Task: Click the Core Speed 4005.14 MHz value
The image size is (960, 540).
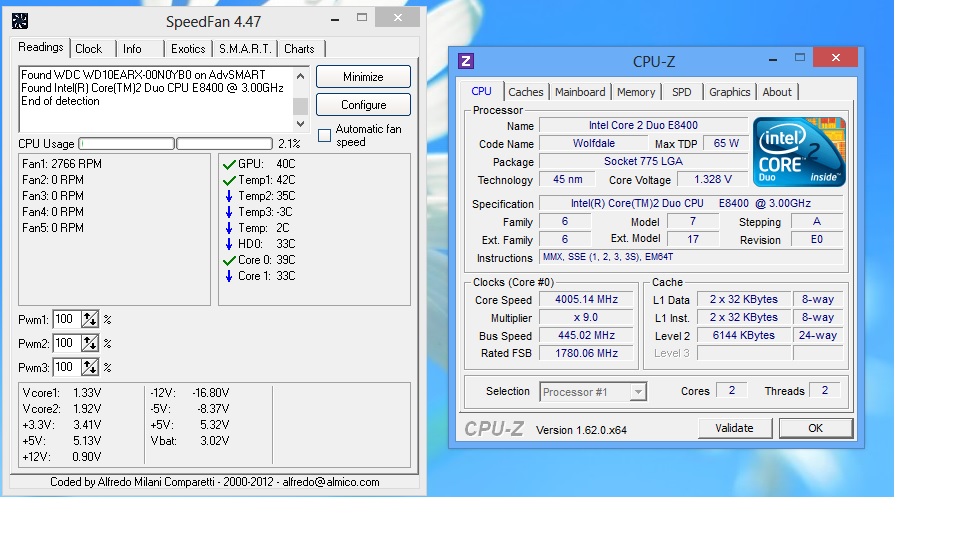Action: (x=586, y=299)
